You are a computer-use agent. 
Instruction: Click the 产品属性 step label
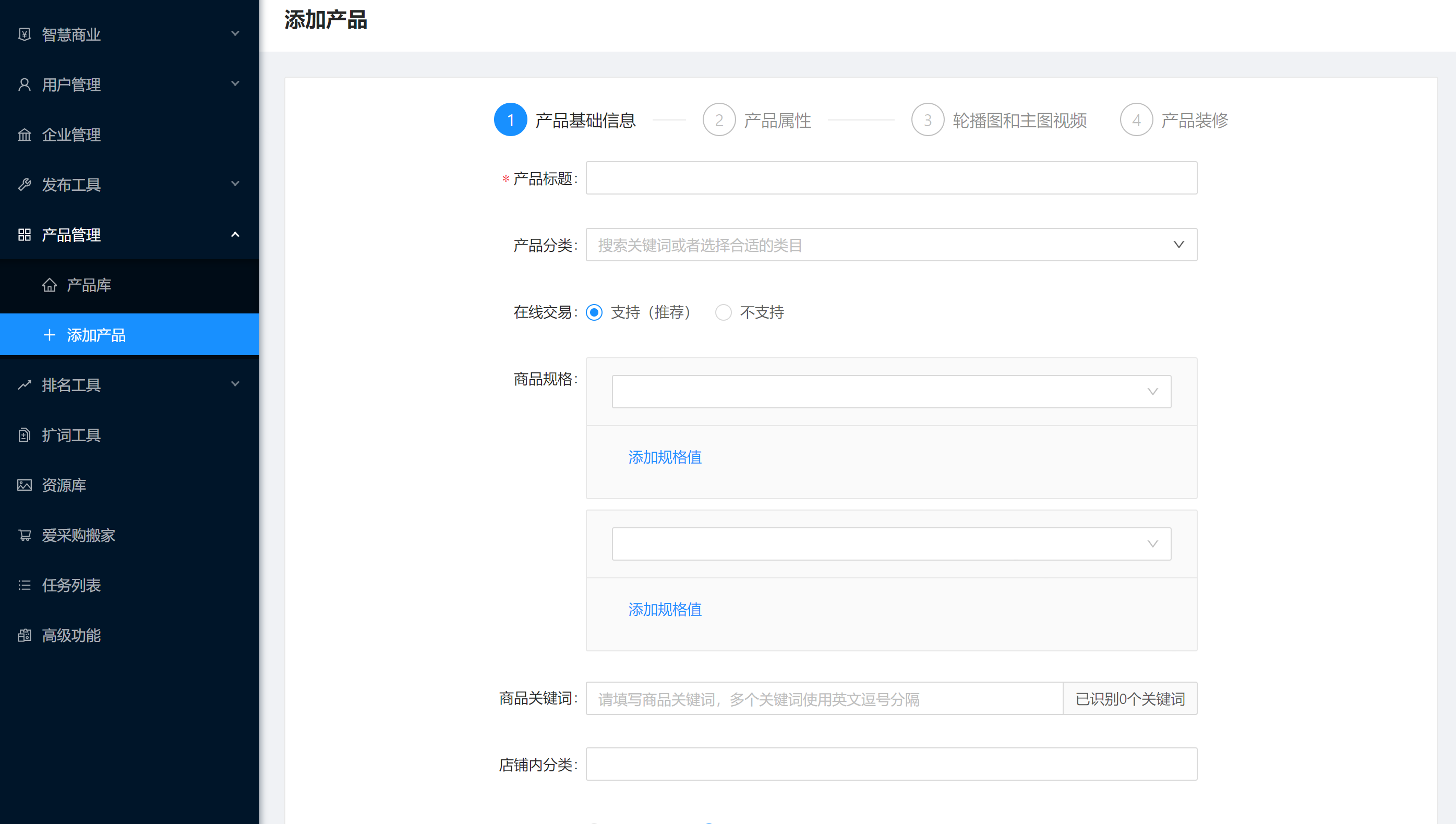click(x=777, y=120)
